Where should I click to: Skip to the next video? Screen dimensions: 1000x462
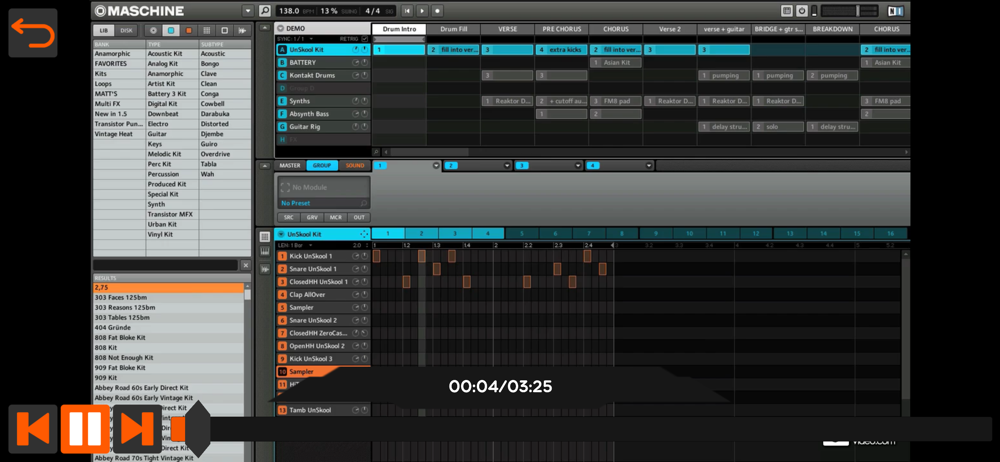(x=137, y=429)
